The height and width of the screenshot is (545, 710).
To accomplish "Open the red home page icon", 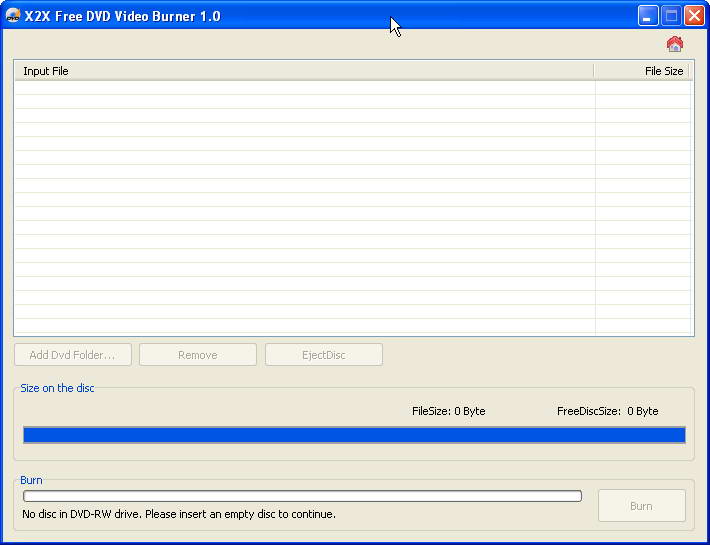I will coord(675,44).
